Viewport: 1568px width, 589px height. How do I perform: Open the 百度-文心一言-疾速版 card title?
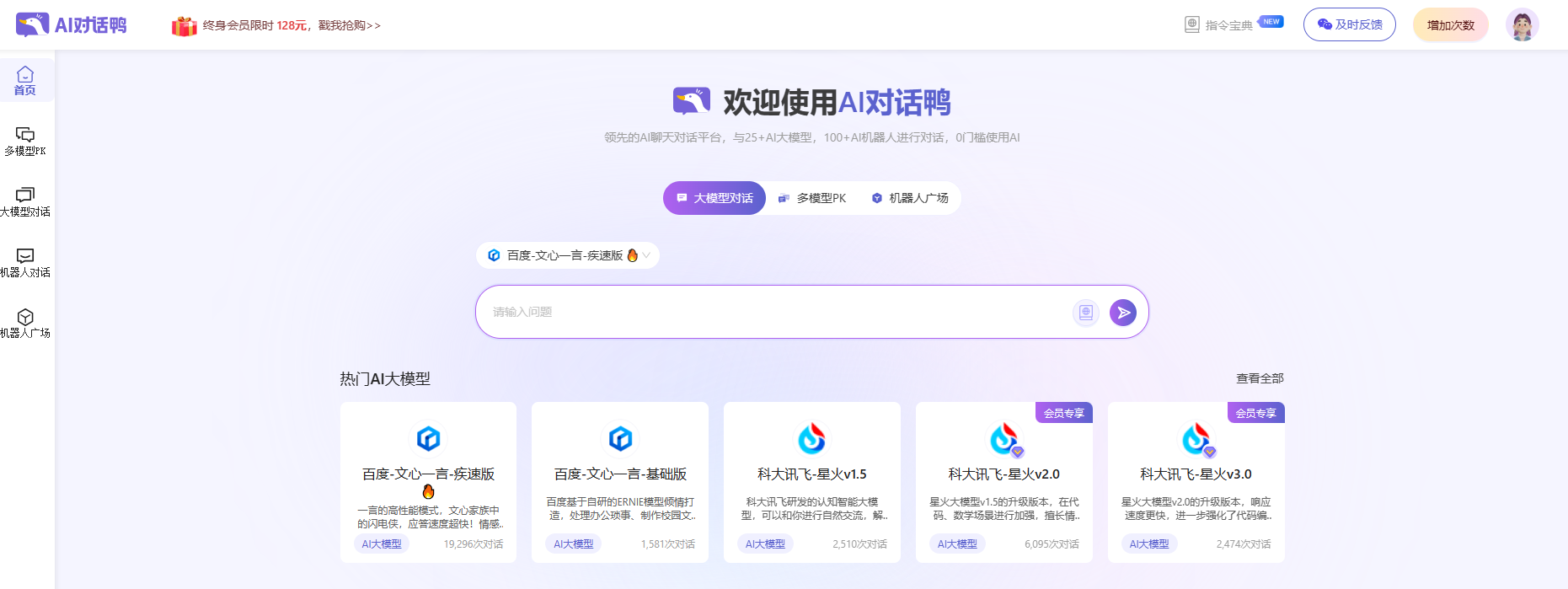click(x=428, y=474)
